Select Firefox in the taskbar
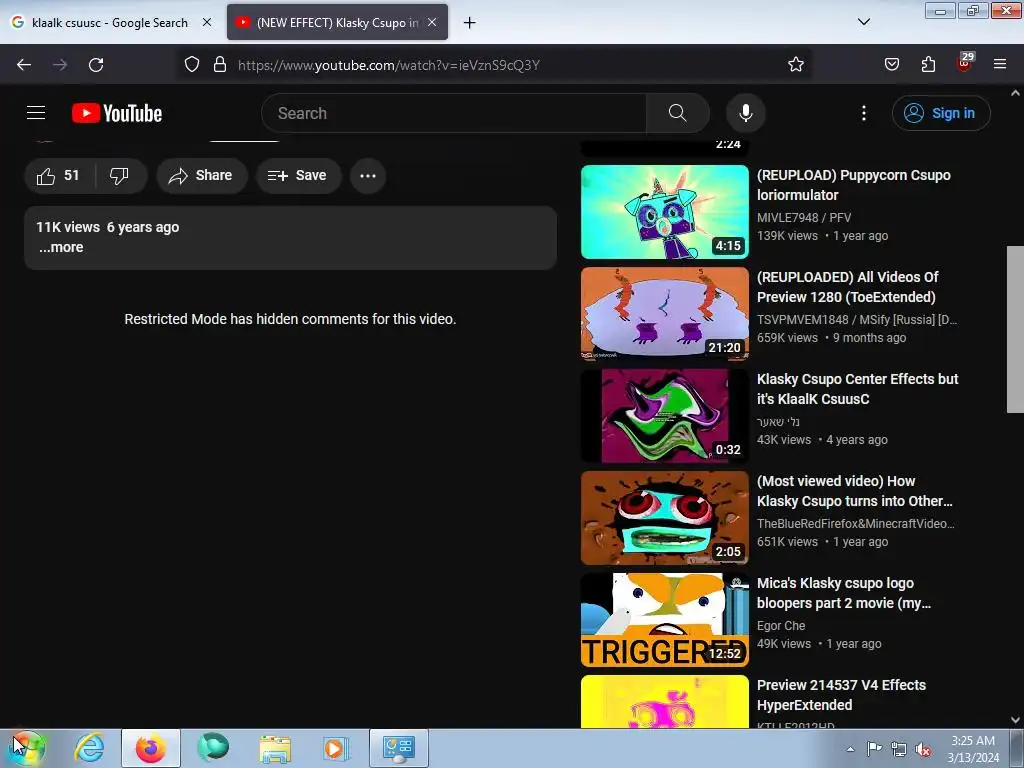Viewport: 1024px width, 768px height. click(x=151, y=748)
